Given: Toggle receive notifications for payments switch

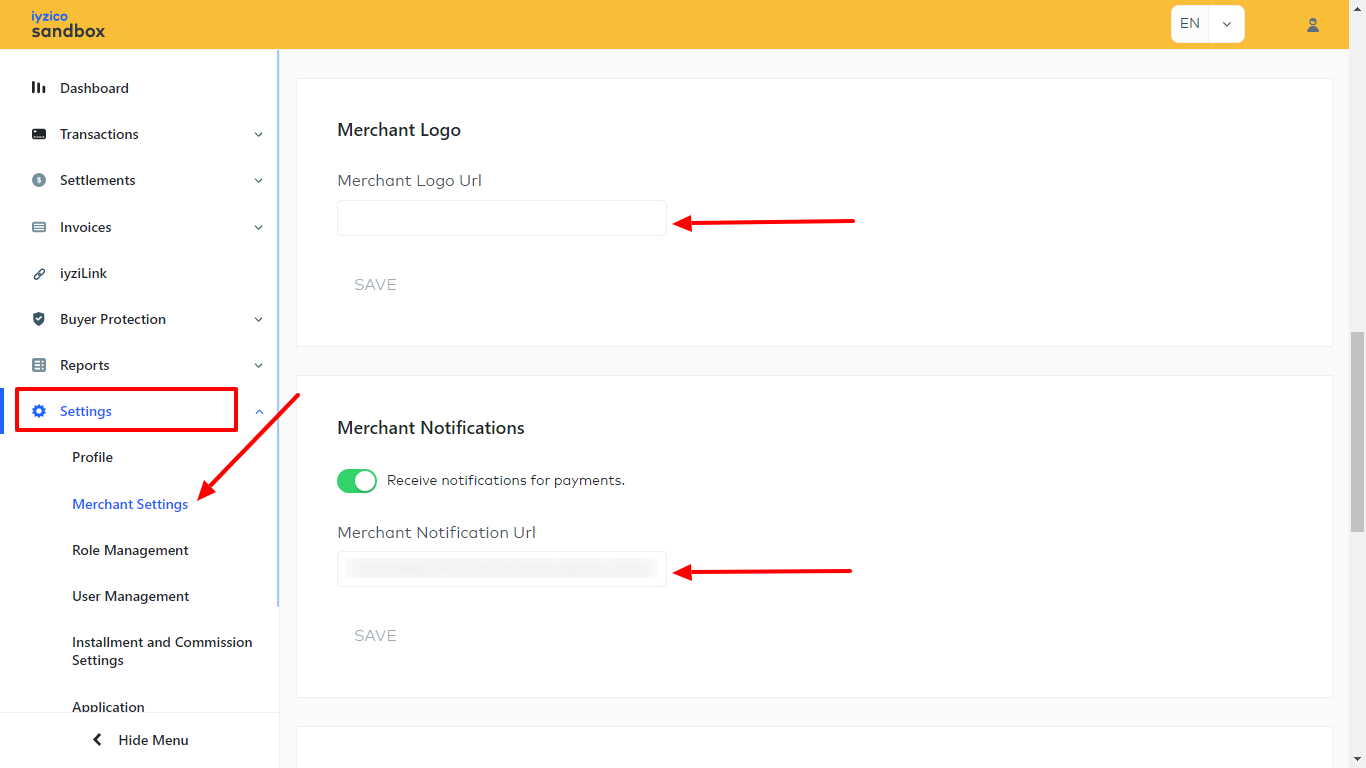Looking at the screenshot, I should pyautogui.click(x=357, y=481).
